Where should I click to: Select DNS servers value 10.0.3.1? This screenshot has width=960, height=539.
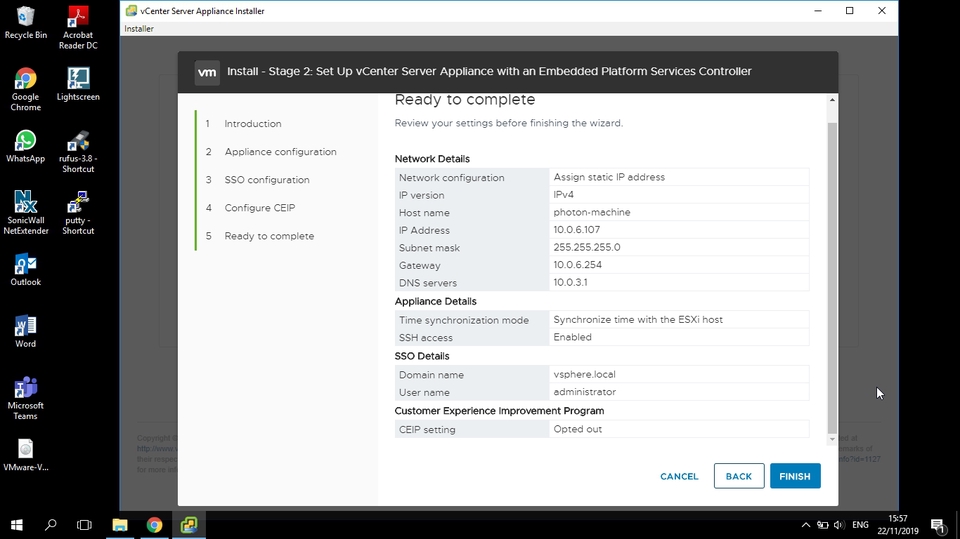click(570, 282)
